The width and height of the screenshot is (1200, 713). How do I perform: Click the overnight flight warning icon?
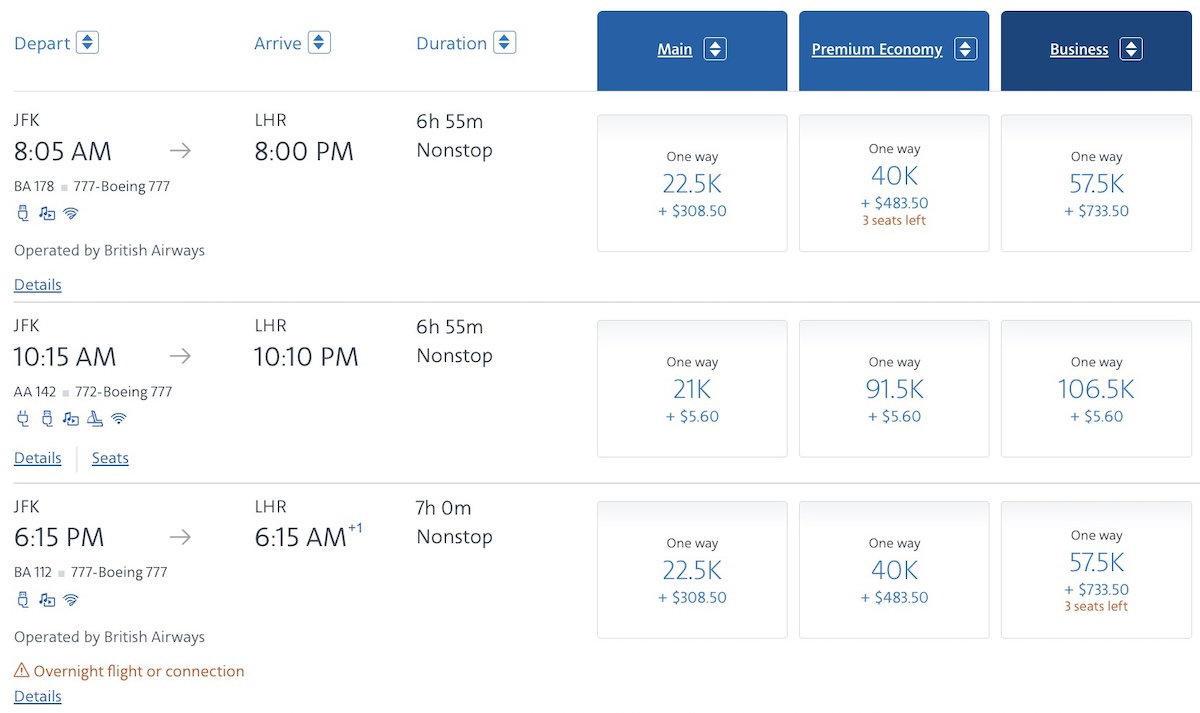tap(21, 671)
